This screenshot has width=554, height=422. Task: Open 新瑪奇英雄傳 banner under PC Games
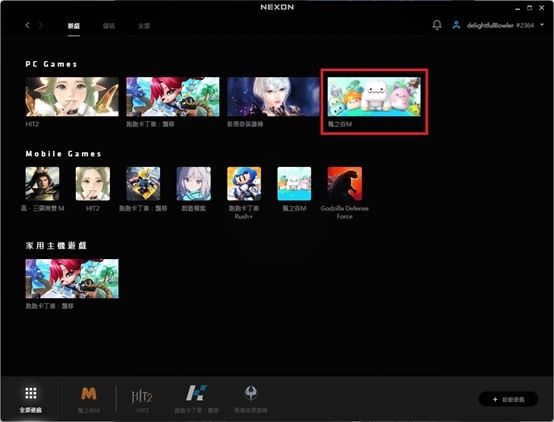tap(273, 97)
